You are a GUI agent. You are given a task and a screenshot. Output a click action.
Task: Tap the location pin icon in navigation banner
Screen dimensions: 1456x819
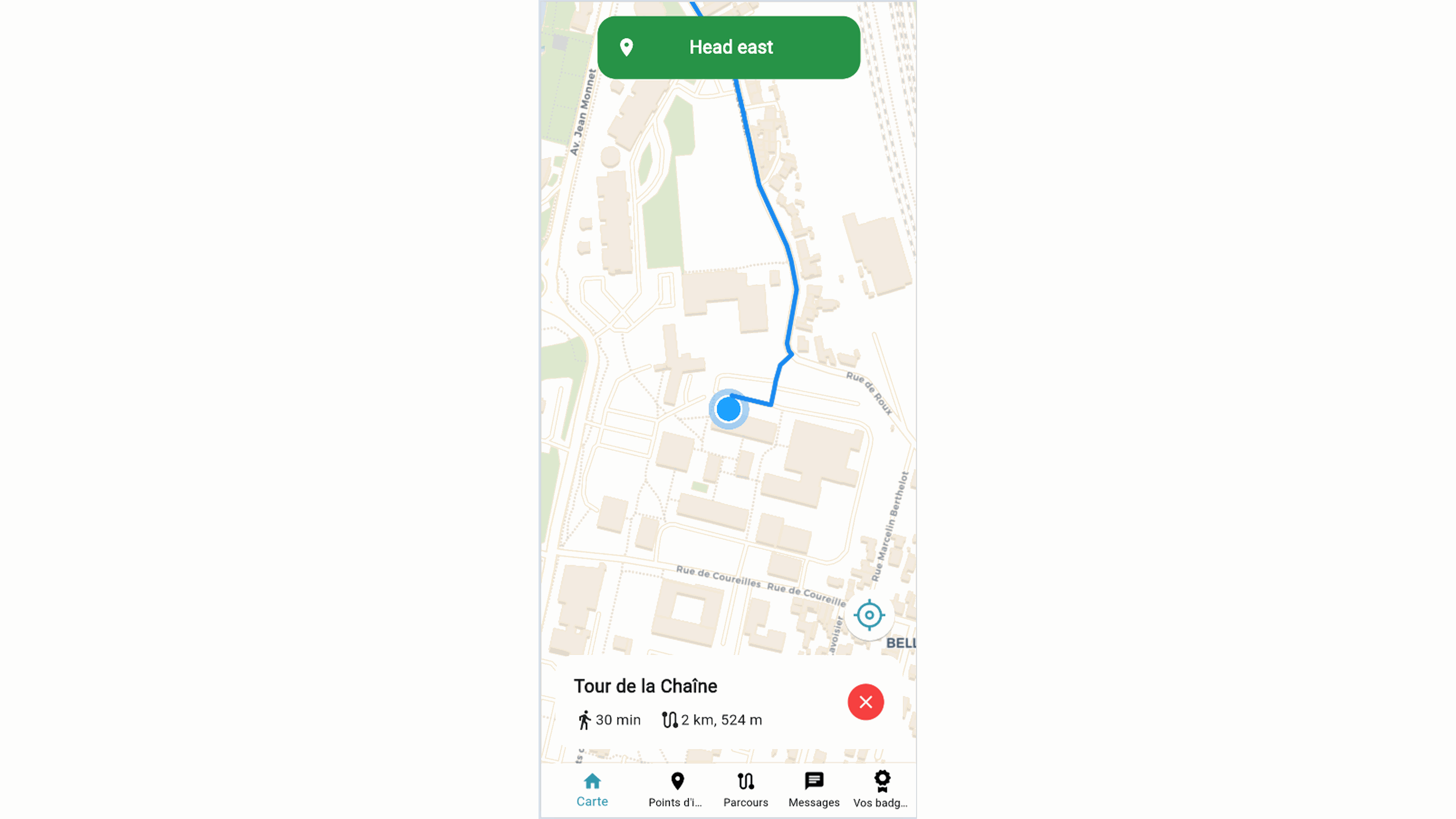coord(627,47)
